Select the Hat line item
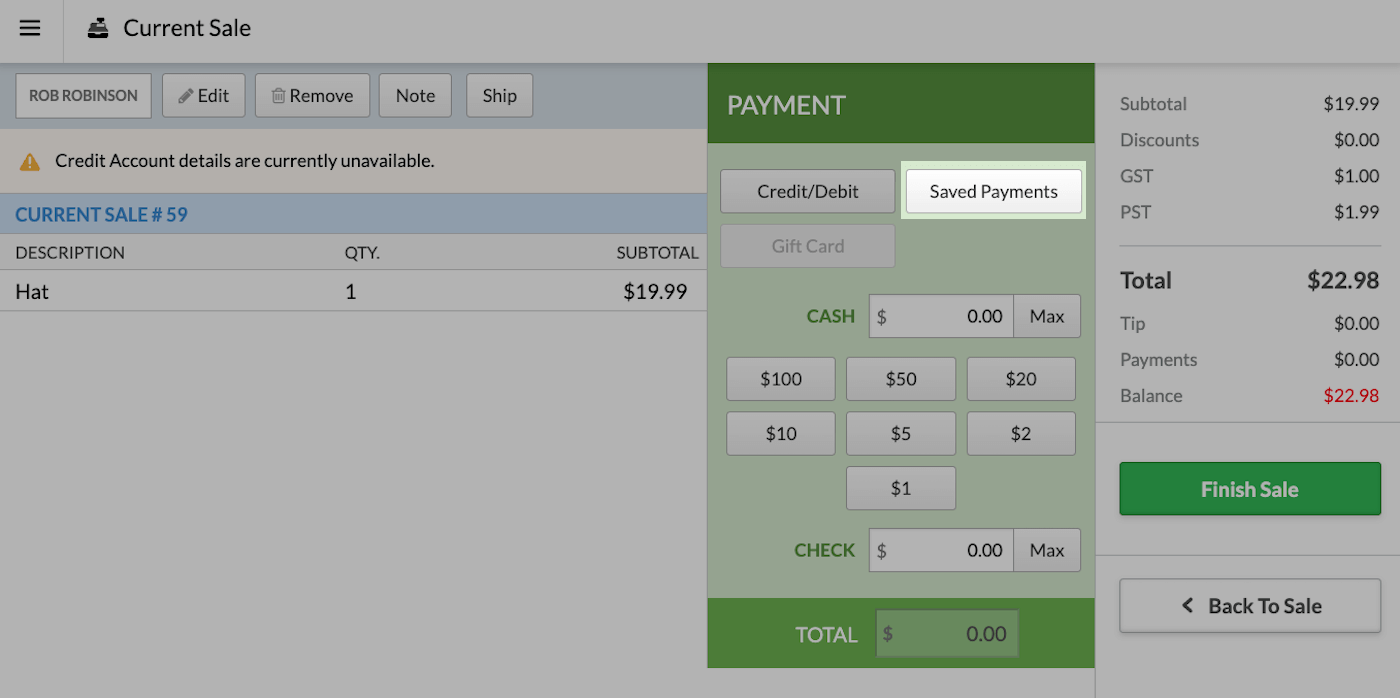This screenshot has width=1400, height=698. 353,292
